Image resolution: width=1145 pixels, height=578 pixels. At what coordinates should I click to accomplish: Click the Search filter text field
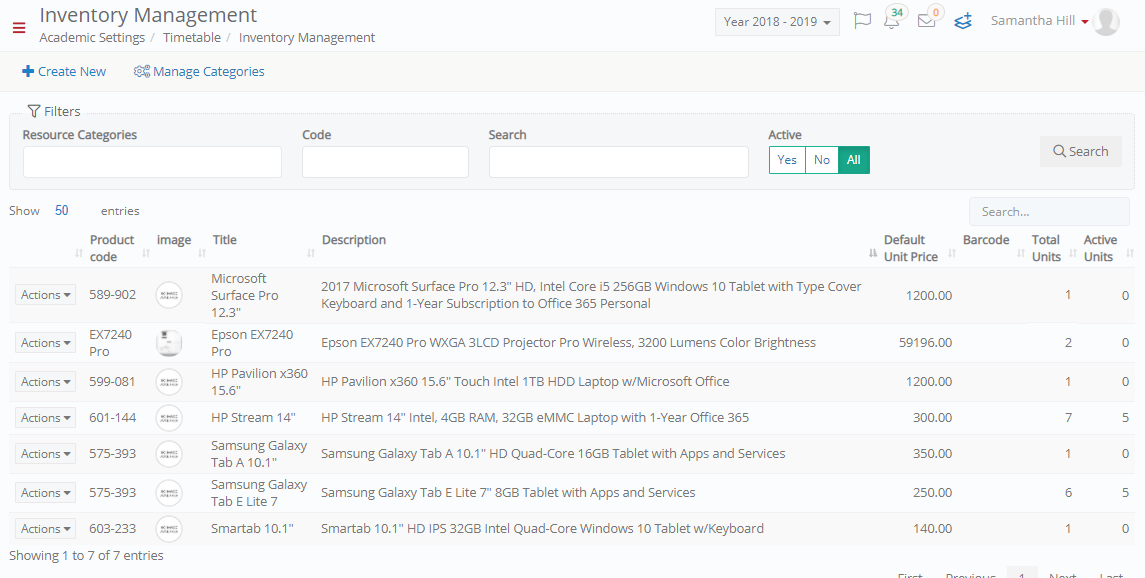[619, 162]
